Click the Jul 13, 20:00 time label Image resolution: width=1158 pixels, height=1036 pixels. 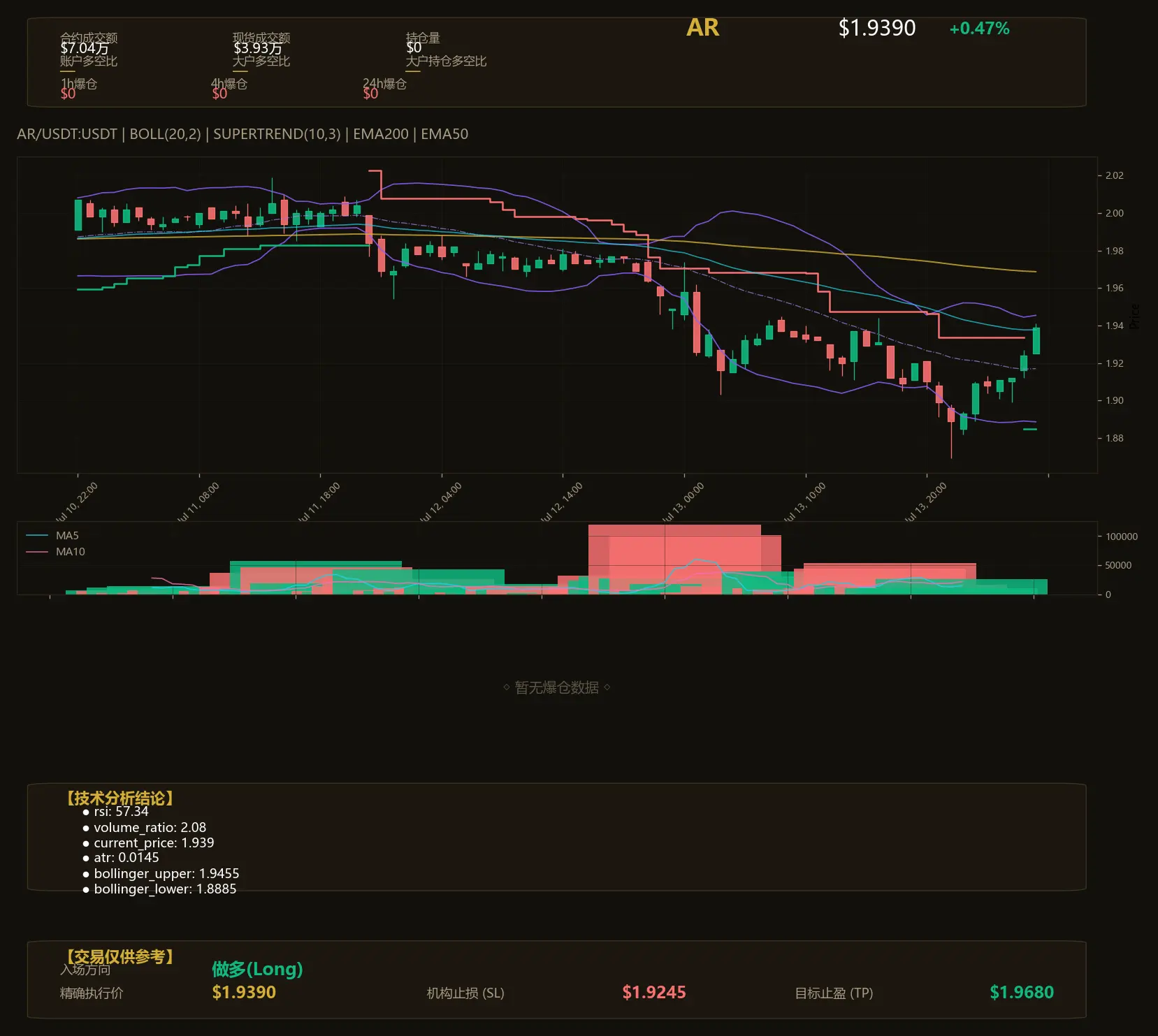pos(926,502)
